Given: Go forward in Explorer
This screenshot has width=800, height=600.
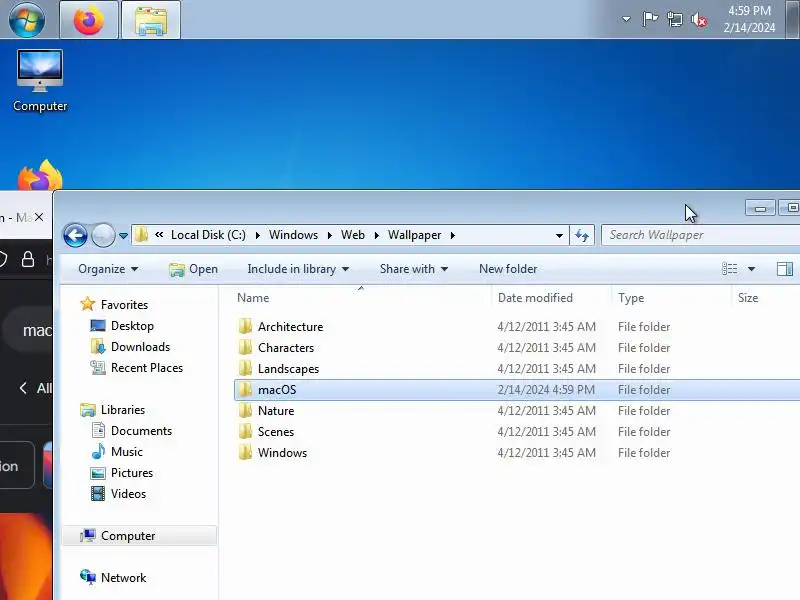Looking at the screenshot, I should [103, 236].
